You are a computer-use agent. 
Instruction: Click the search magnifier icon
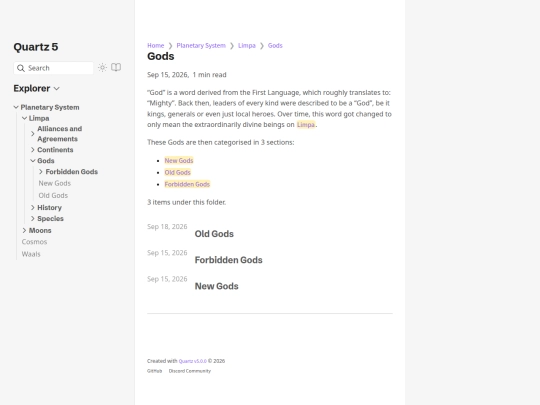click(x=21, y=68)
